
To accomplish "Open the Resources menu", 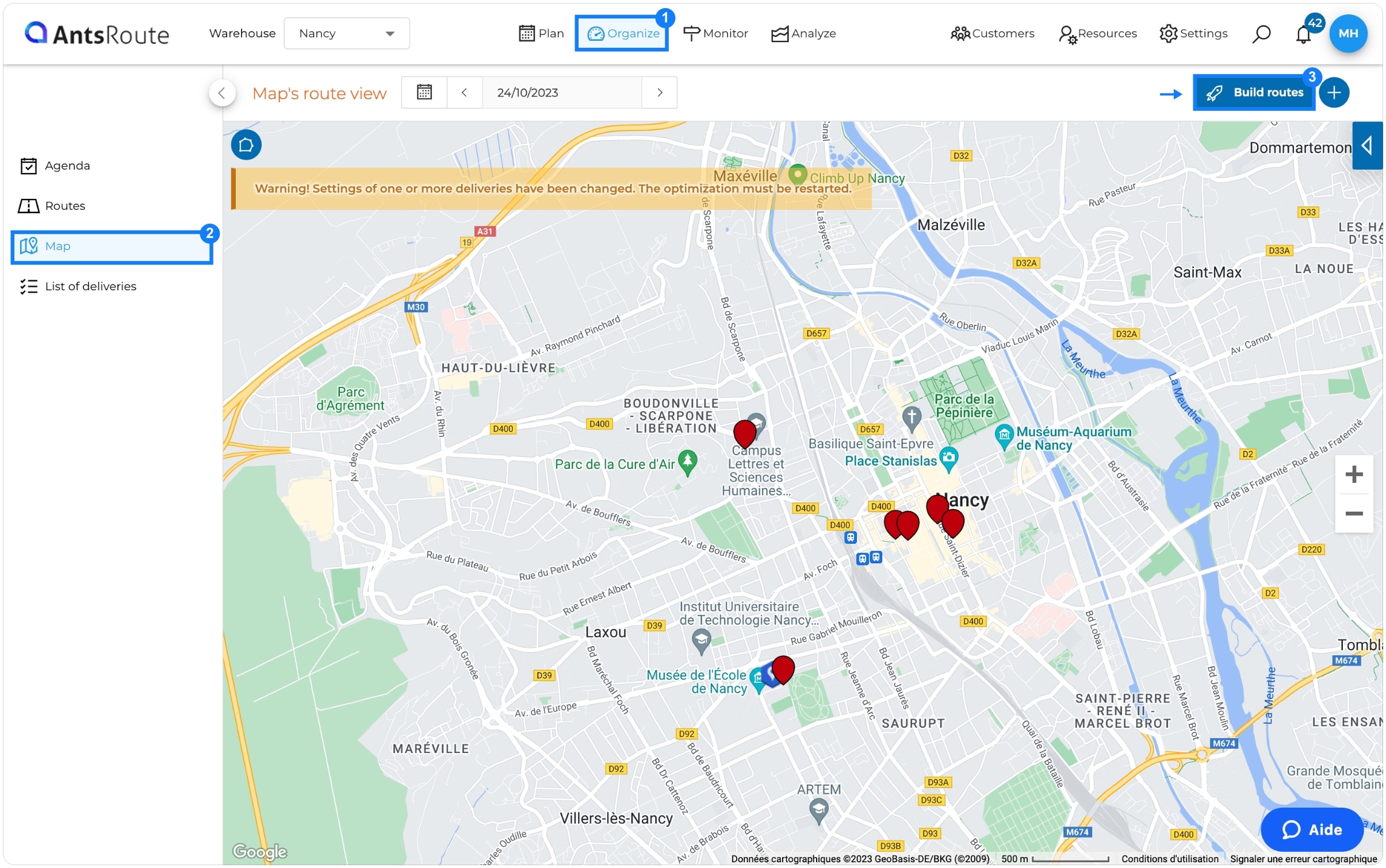I will coord(1097,33).
